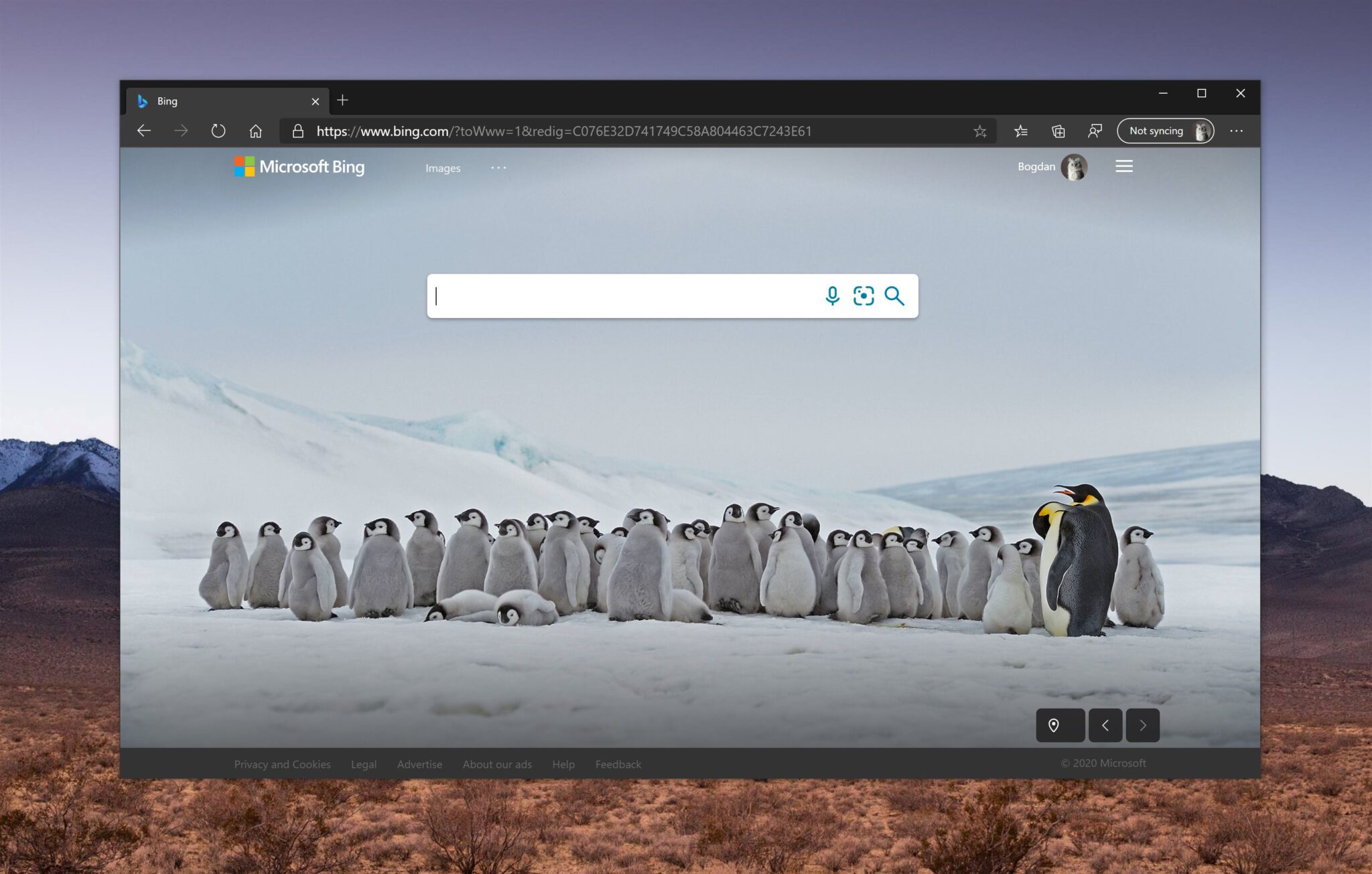Click the previous background image arrow
Image resolution: width=1372 pixels, height=874 pixels.
1106,724
